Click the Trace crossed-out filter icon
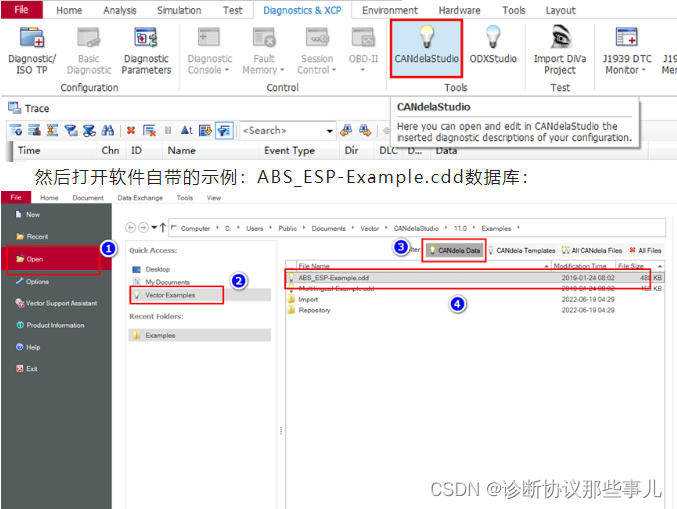The height and width of the screenshot is (509, 677). click(x=89, y=130)
